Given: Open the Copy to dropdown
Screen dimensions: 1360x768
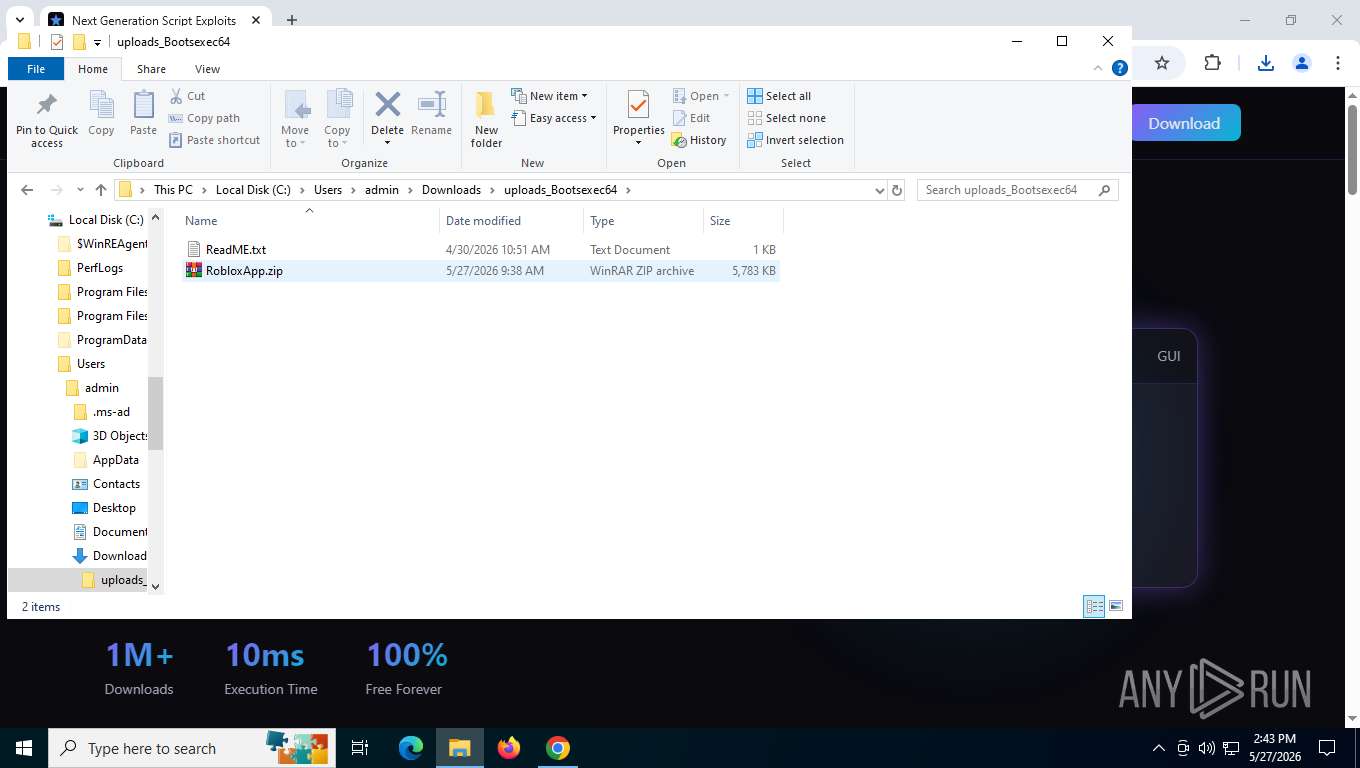Looking at the screenshot, I should pos(337,120).
